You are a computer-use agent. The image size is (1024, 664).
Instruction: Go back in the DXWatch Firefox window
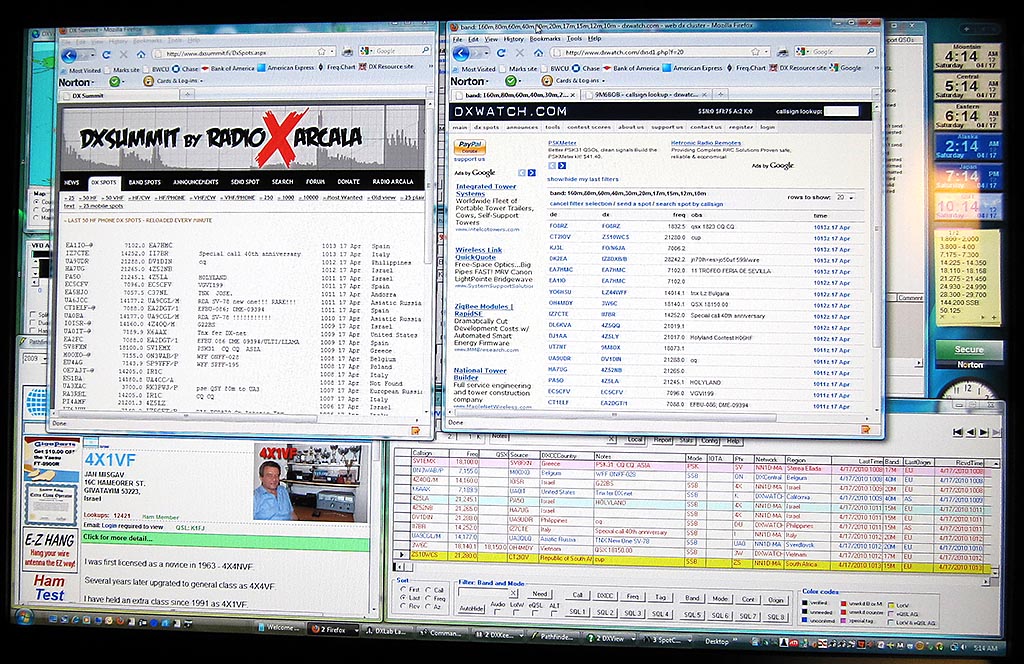tap(461, 54)
